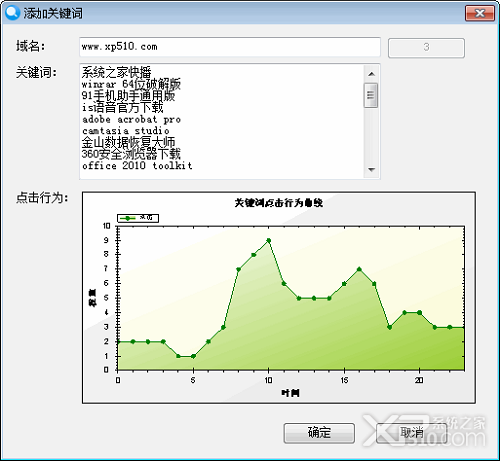Close the 添加关键词 dialog
This screenshot has width=500, height=461.
click(x=480, y=13)
